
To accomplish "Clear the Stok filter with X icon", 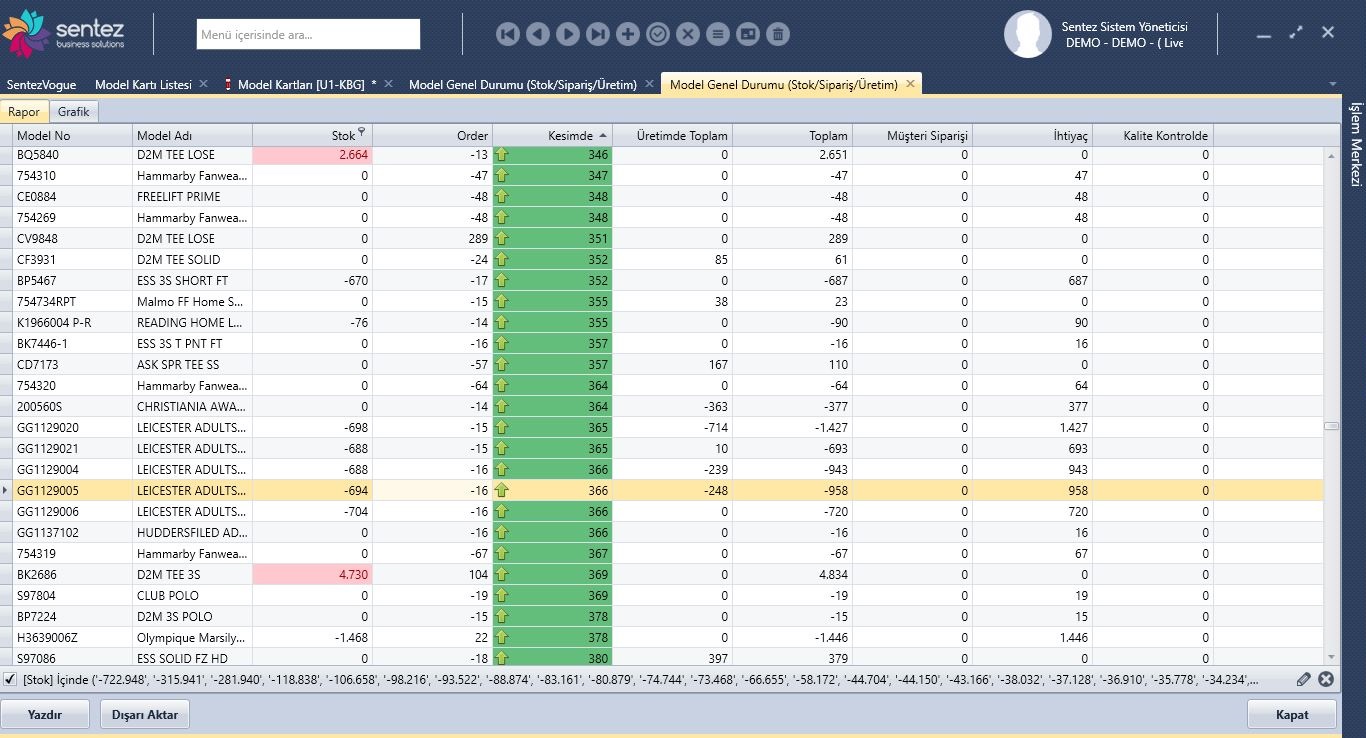I will [1326, 679].
